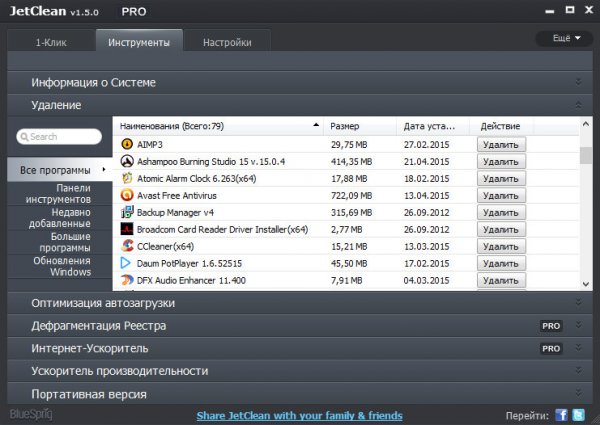Select Все программы category
The height and width of the screenshot is (425, 600).
[x=60, y=169]
